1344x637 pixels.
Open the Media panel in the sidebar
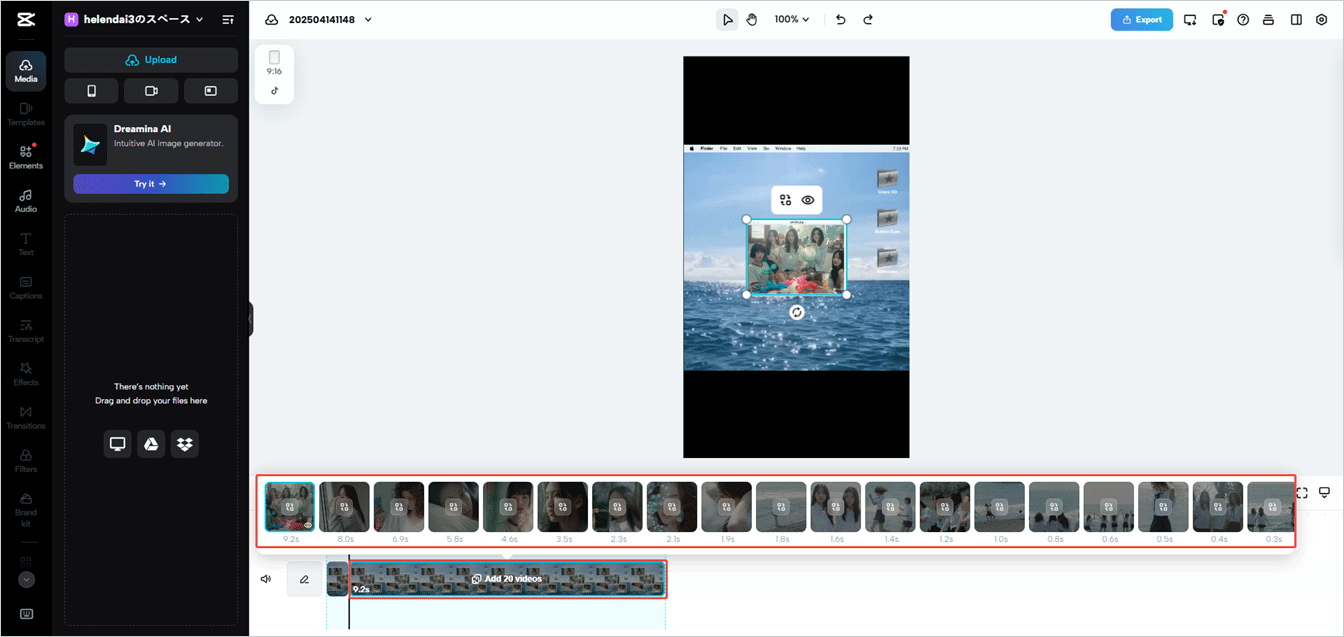click(26, 71)
